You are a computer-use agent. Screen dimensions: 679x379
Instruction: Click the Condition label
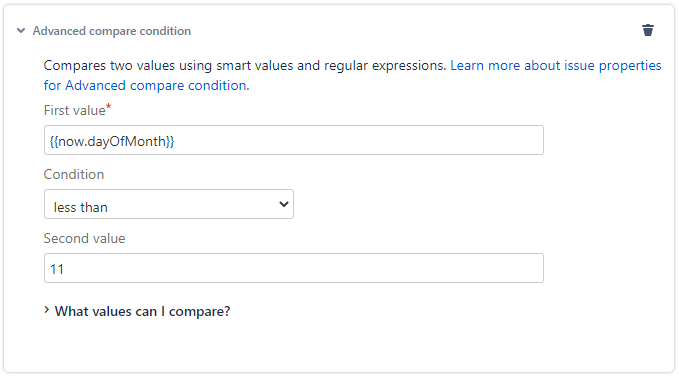(74, 174)
